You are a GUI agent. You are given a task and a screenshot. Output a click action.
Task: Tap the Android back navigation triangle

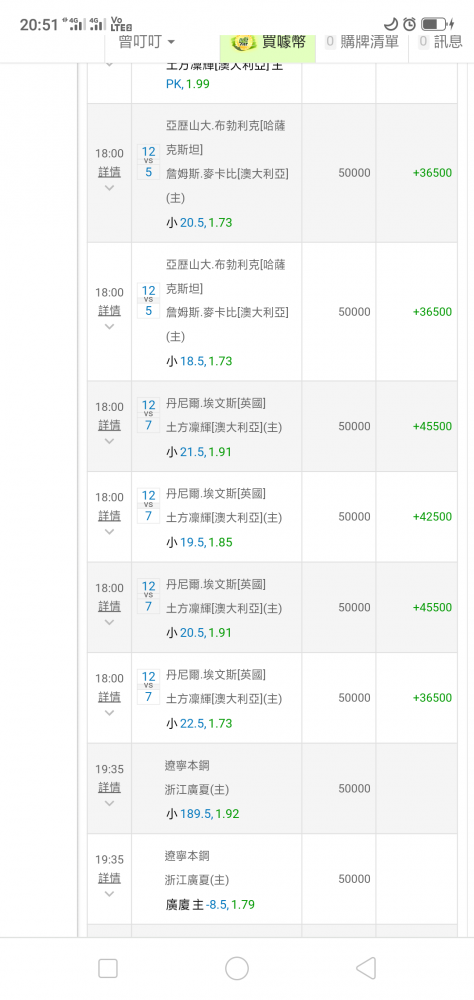coord(366,968)
